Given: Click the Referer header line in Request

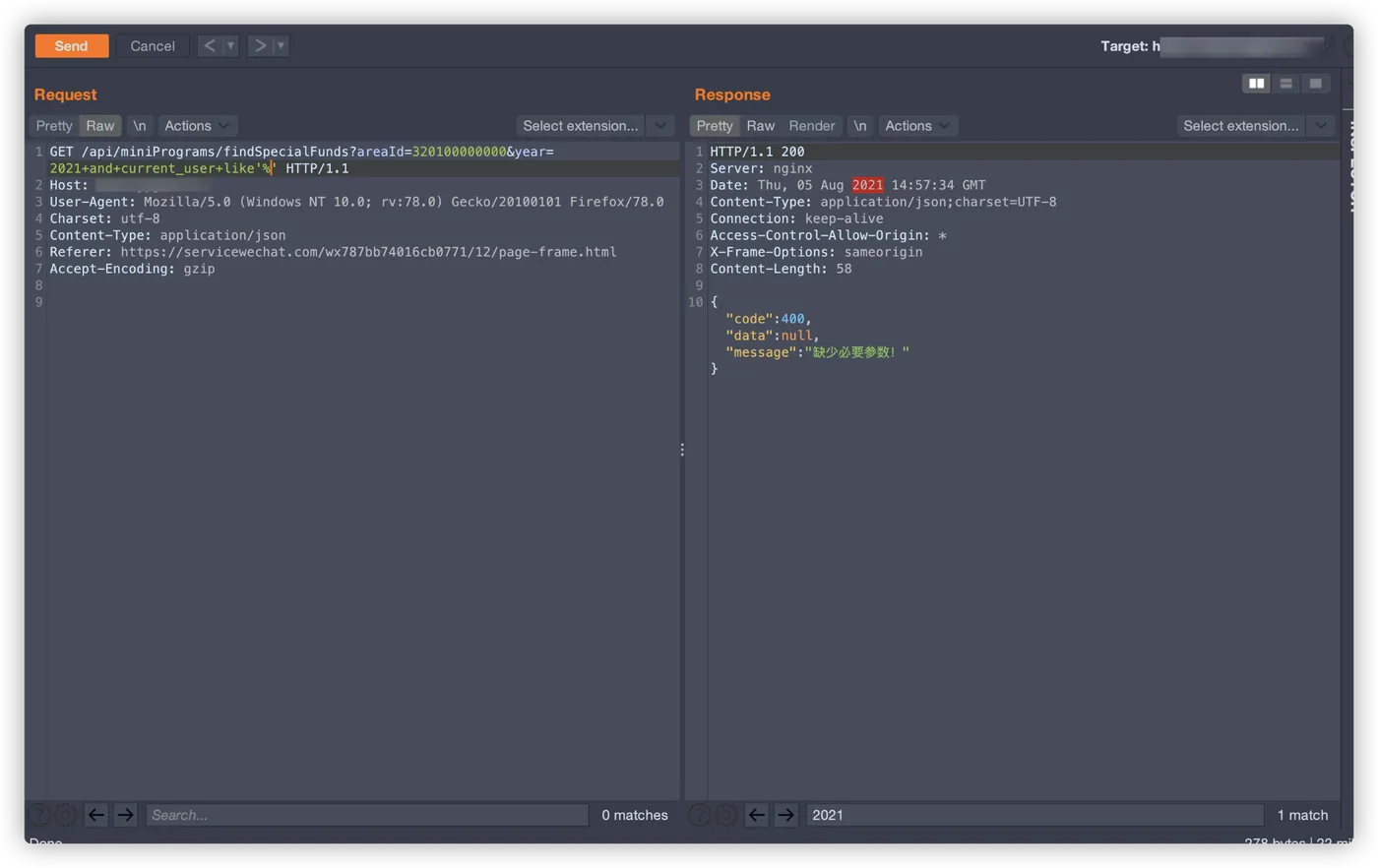Looking at the screenshot, I should point(334,252).
